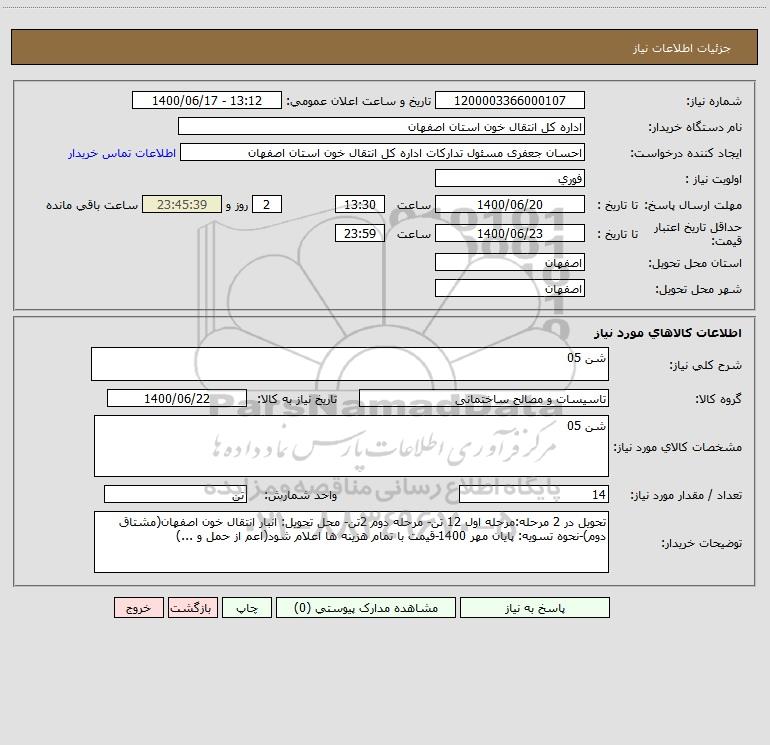Click the announcement date field 1400/06/17 - 13:12

(207, 100)
